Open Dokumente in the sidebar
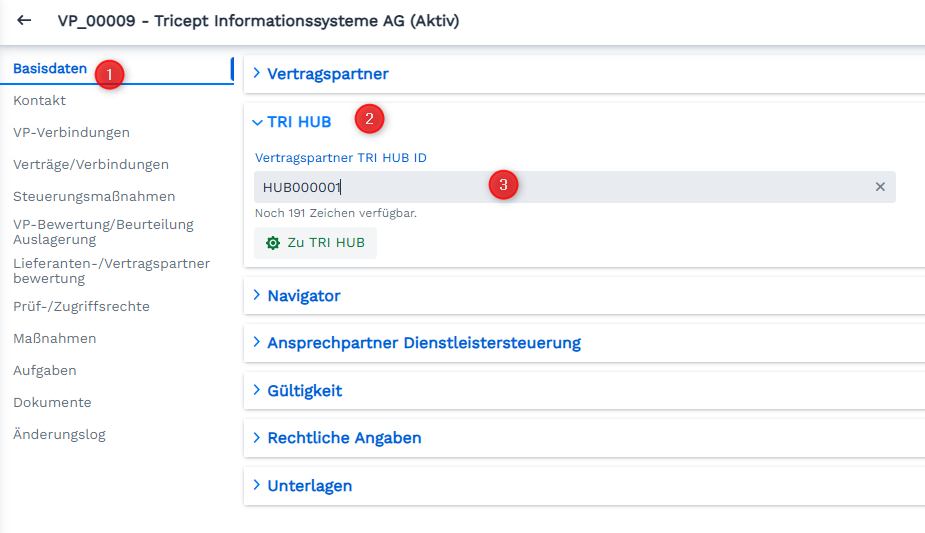 click(52, 403)
